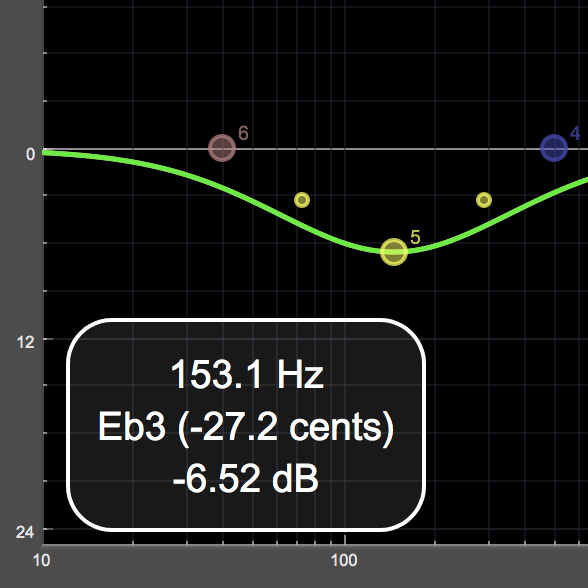Click the number 5 band label
This screenshot has height=588, width=588.
415,237
